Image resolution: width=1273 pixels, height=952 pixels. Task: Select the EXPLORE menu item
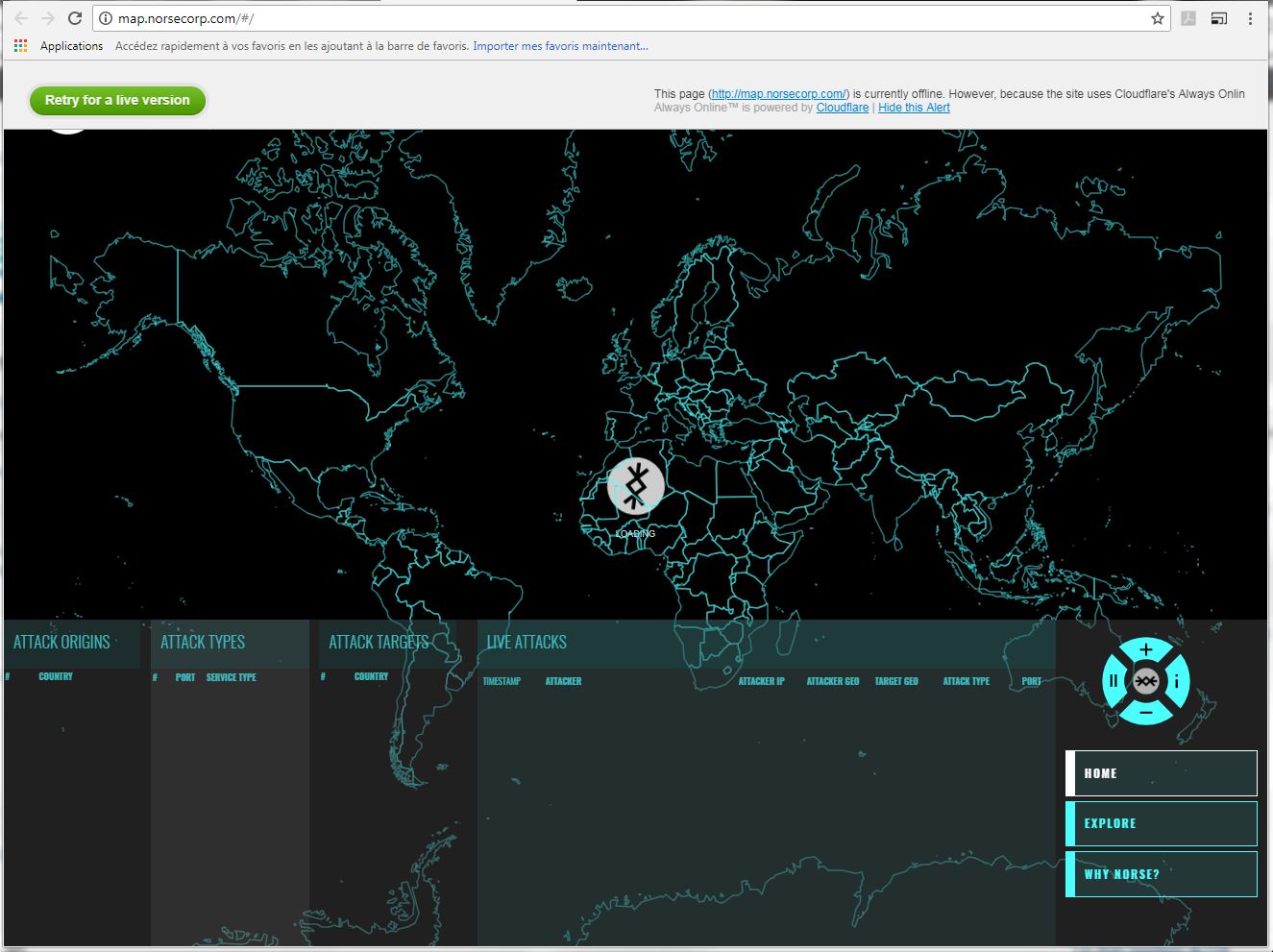pyautogui.click(x=1162, y=823)
